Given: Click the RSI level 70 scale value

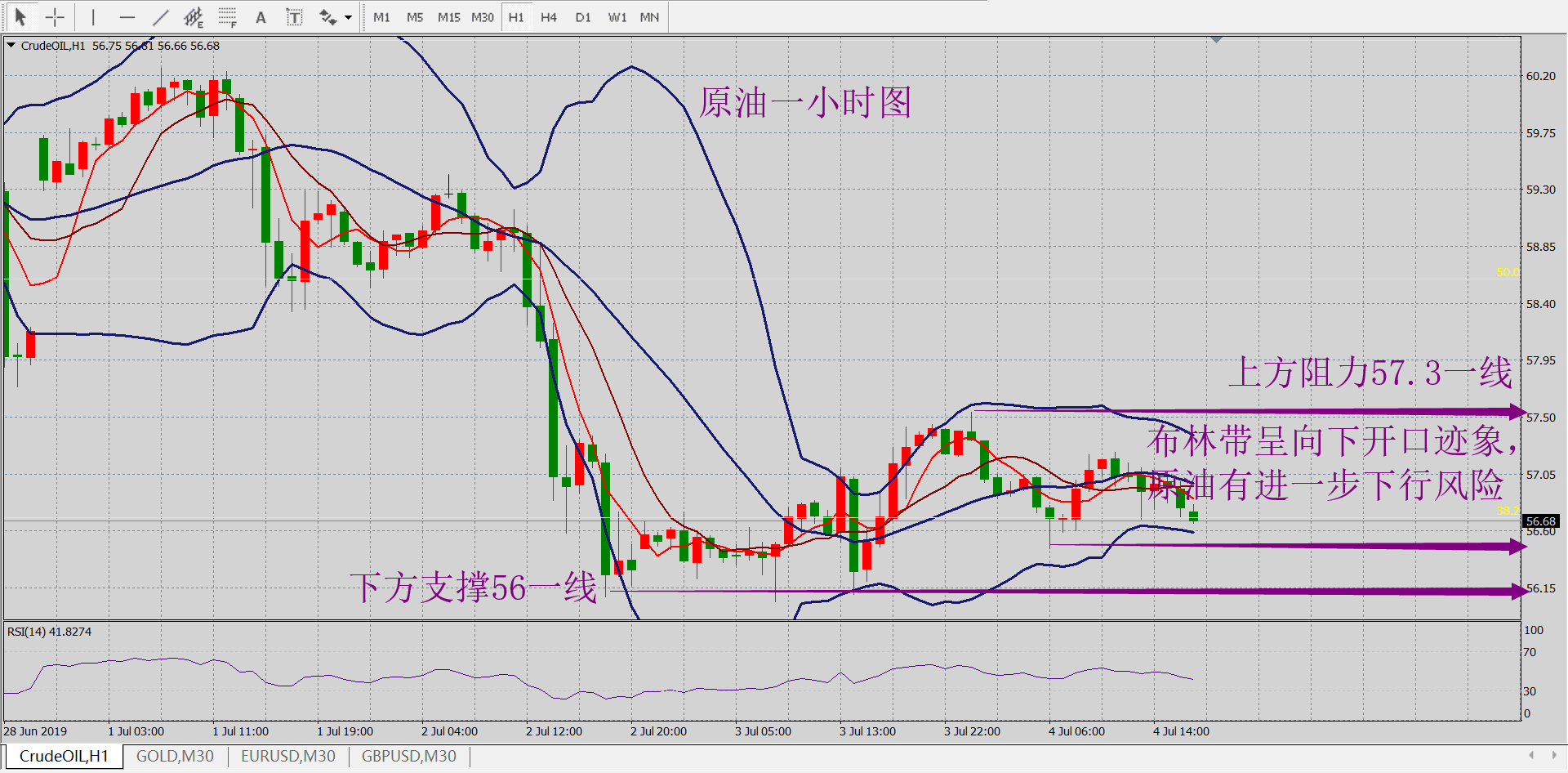Looking at the screenshot, I should (1530, 652).
